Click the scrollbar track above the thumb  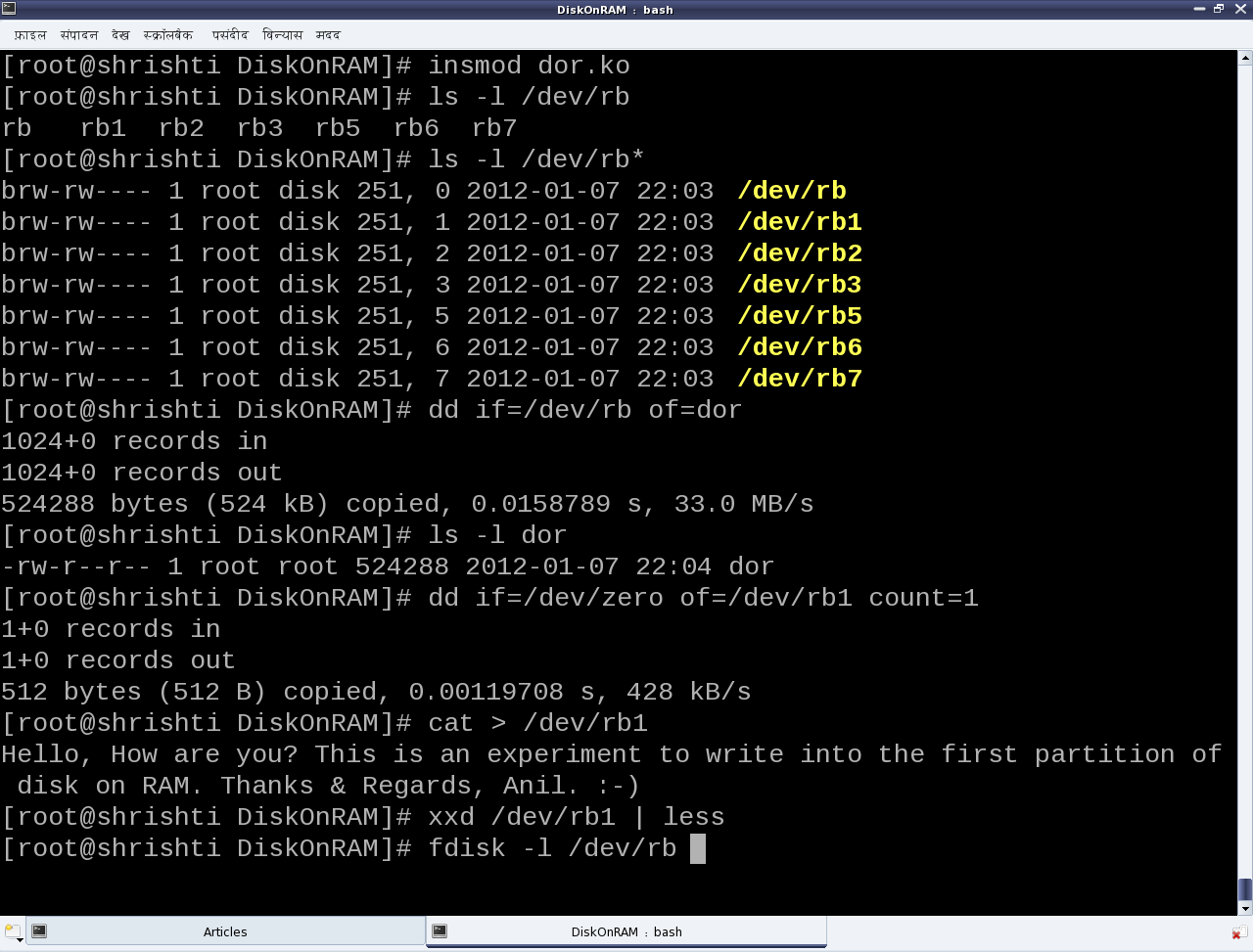pos(1245,470)
